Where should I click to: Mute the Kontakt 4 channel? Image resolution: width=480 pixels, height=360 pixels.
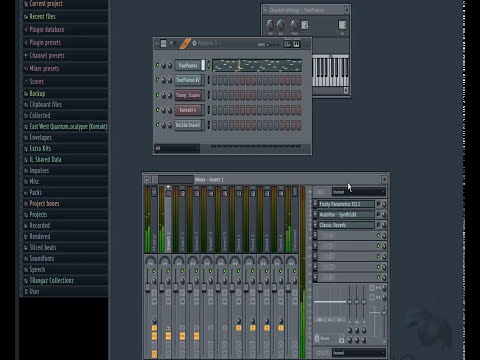(157, 110)
